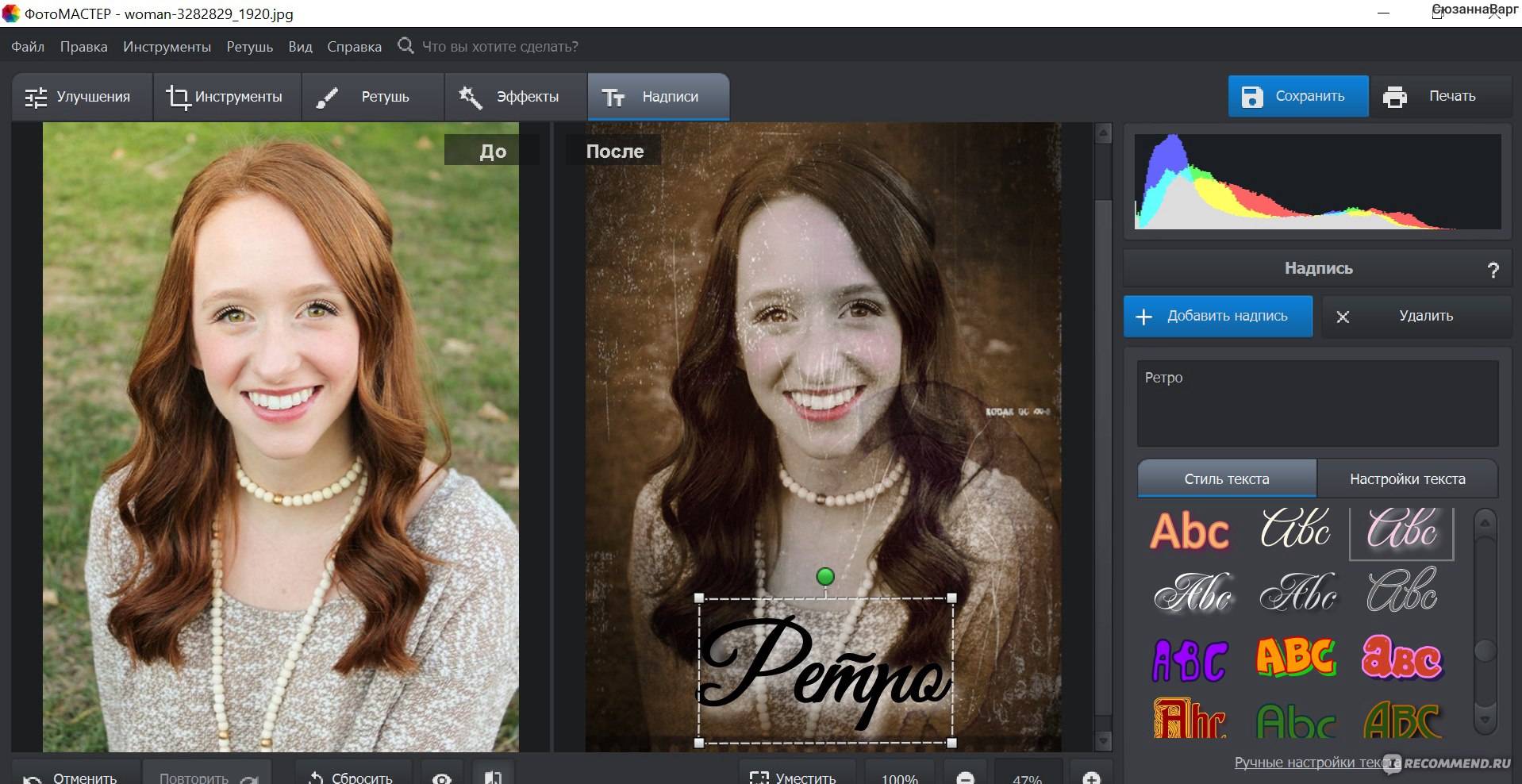
Task: Click the Удалить caption button
Action: (1416, 316)
